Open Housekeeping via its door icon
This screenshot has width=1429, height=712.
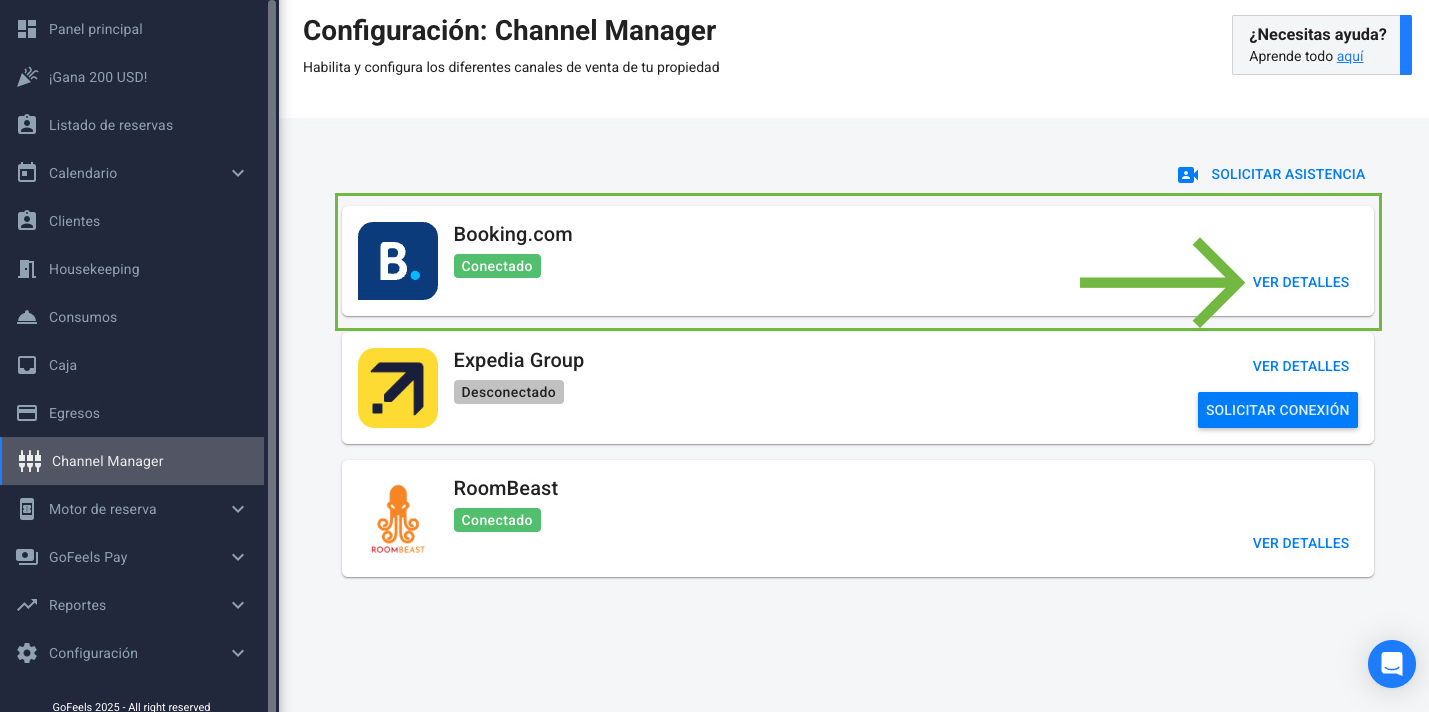[28, 269]
